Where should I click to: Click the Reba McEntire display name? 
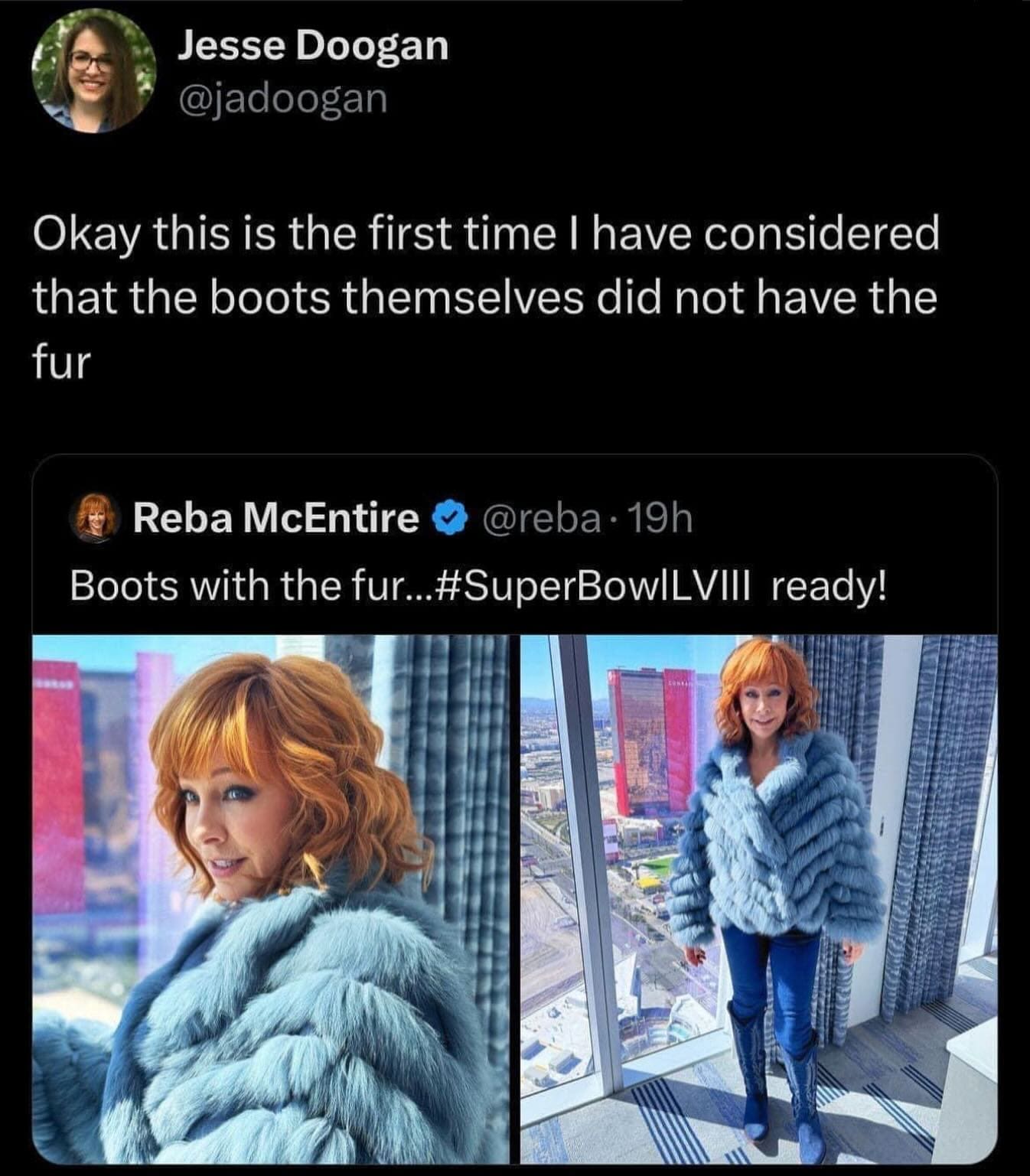(x=275, y=518)
